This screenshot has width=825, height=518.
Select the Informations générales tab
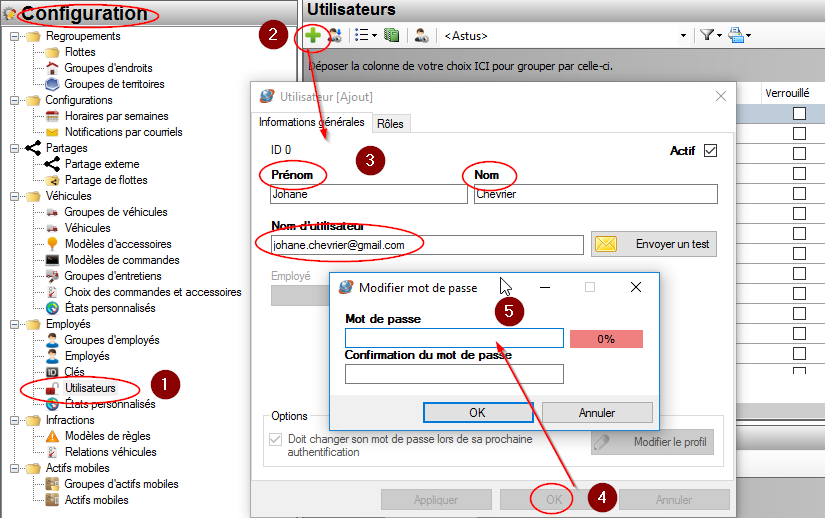311,122
